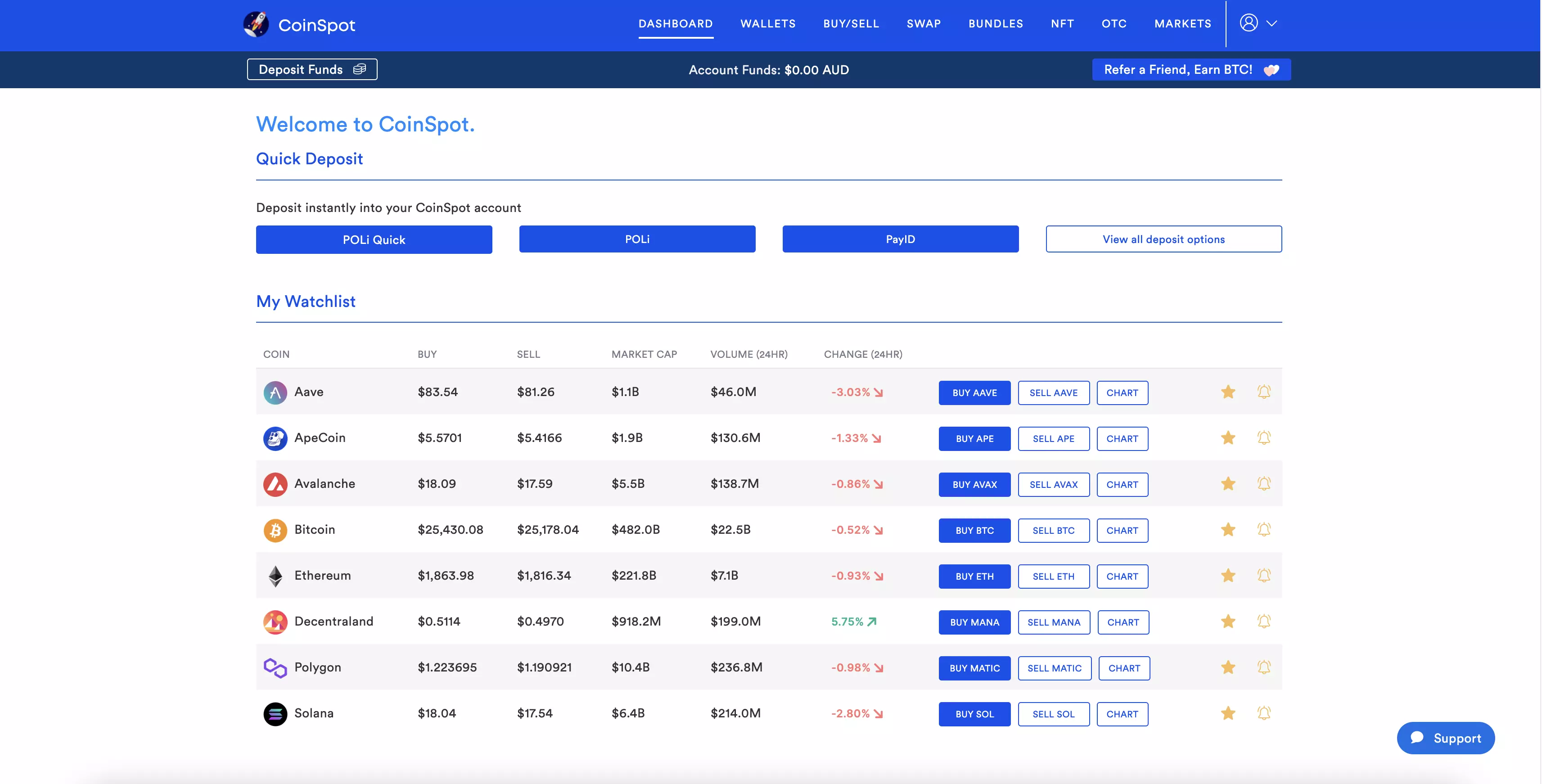The height and width of the screenshot is (784, 1542).
Task: Click the Avalanche coin icon
Action: coord(275,484)
